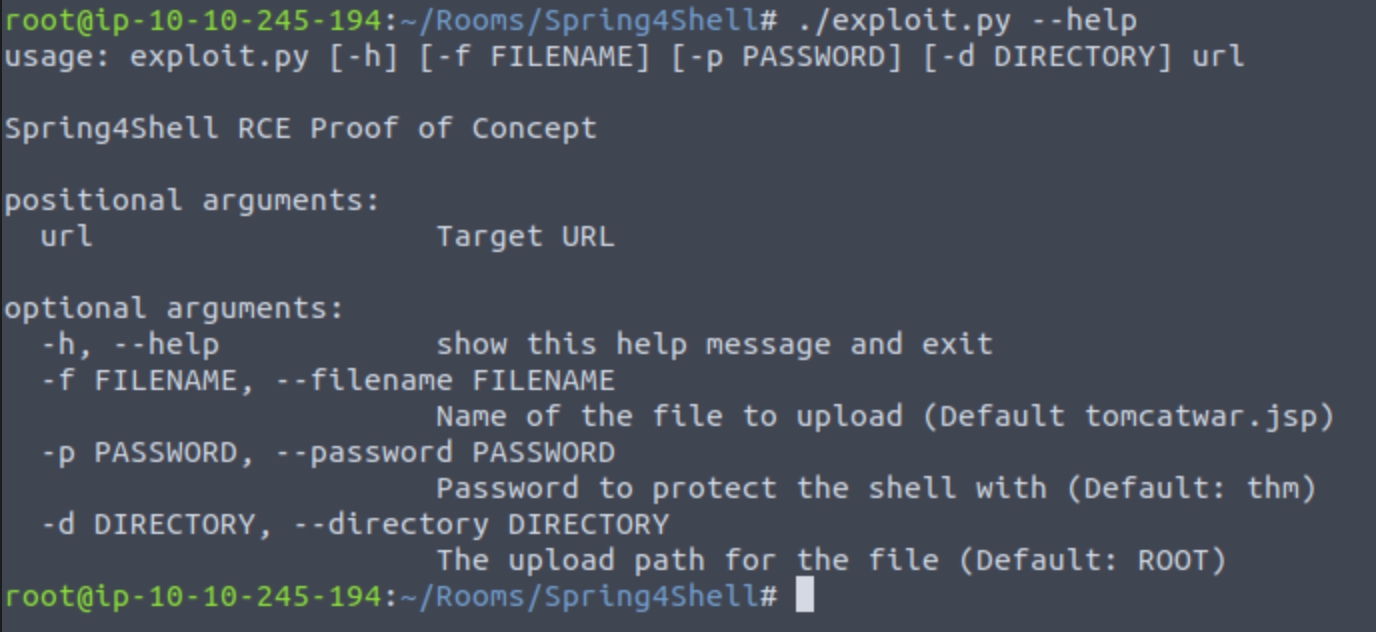
Task: Click the "Spring4Shell RCE Proof of Concept" line
Action: click(300, 128)
